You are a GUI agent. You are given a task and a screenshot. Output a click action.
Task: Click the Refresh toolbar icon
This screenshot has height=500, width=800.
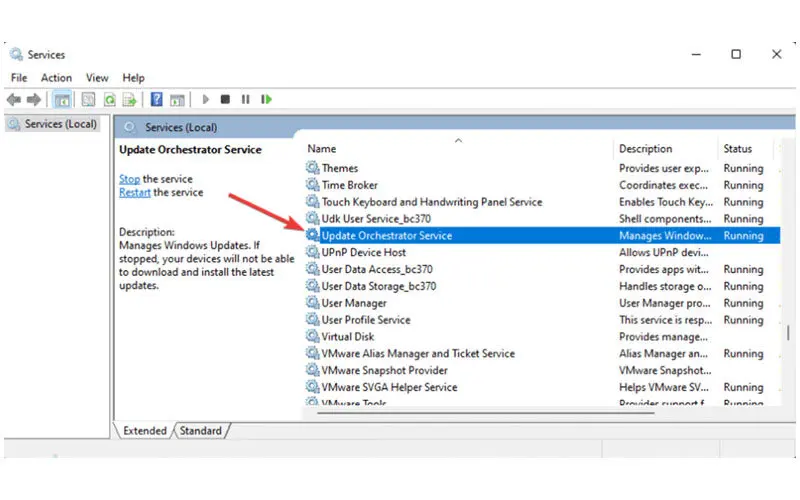coord(109,99)
